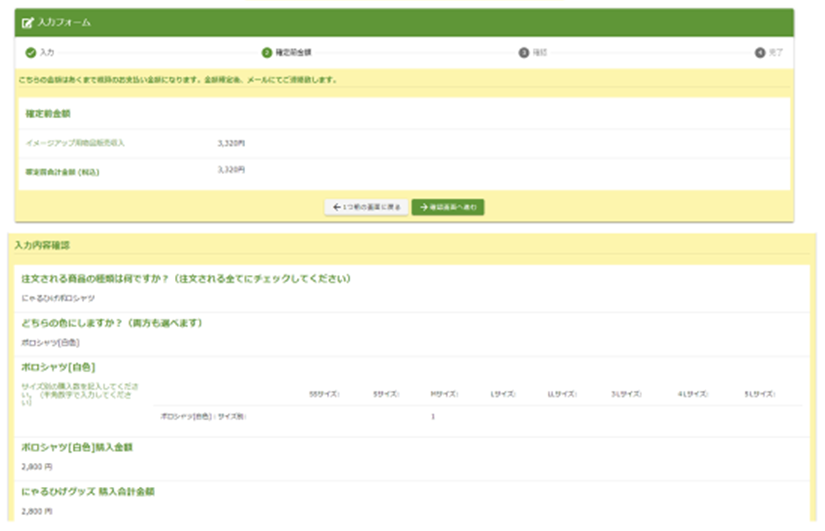This screenshot has width=825, height=531.
Task: Click the 確定前金額 section heading
Action: (x=48, y=114)
